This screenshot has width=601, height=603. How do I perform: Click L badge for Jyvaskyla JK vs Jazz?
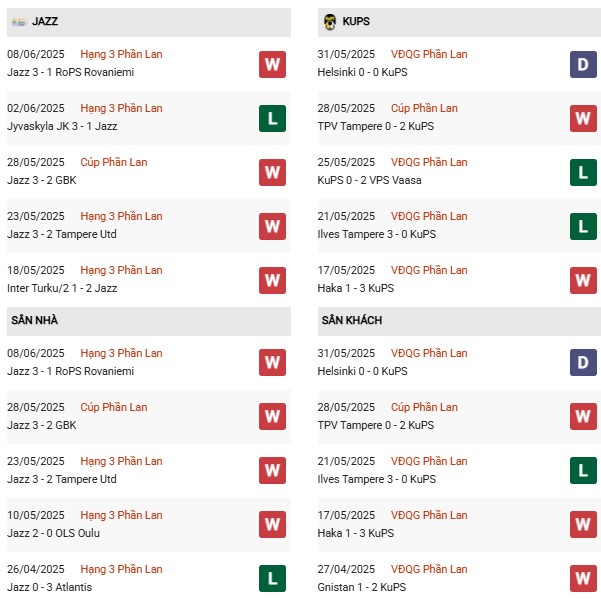click(272, 118)
